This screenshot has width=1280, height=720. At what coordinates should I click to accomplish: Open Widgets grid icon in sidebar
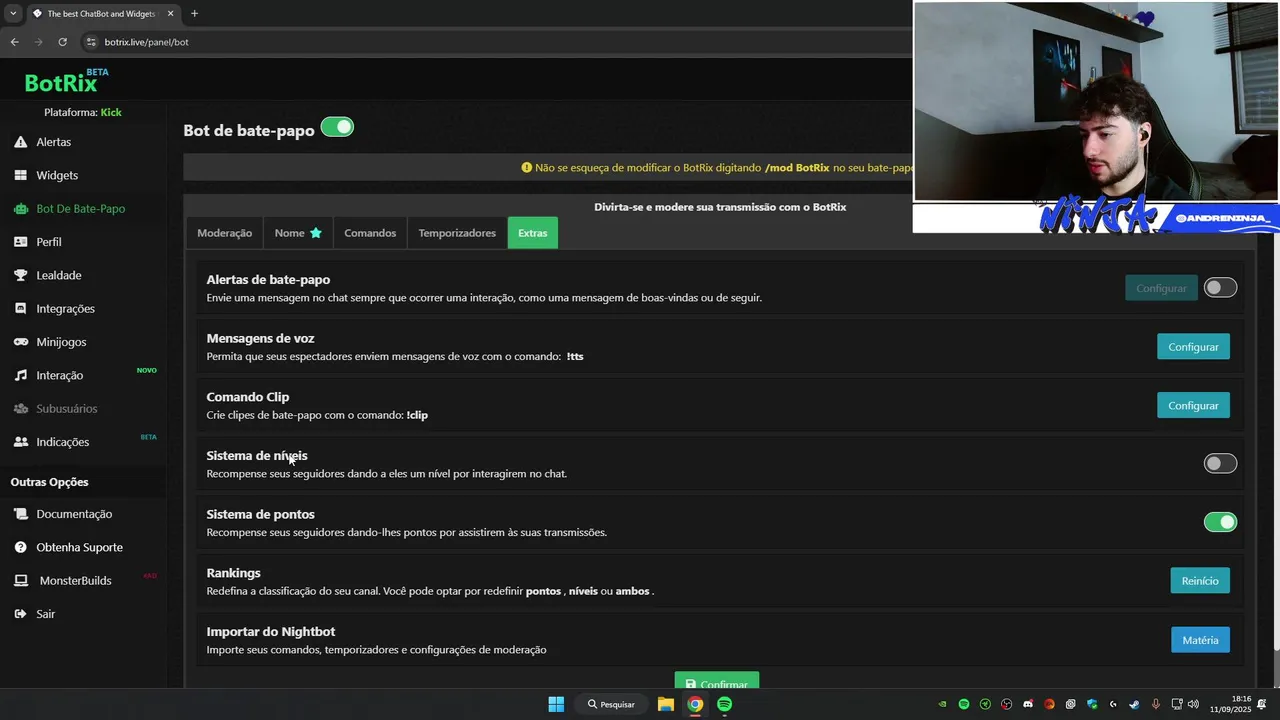(x=20, y=175)
